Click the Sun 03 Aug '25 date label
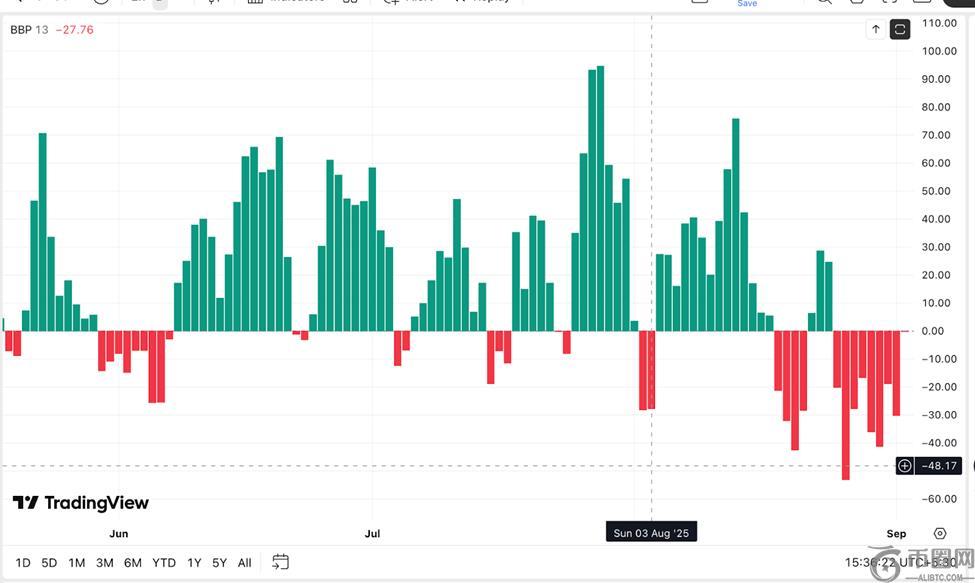This screenshot has height=583, width=975. 651,533
